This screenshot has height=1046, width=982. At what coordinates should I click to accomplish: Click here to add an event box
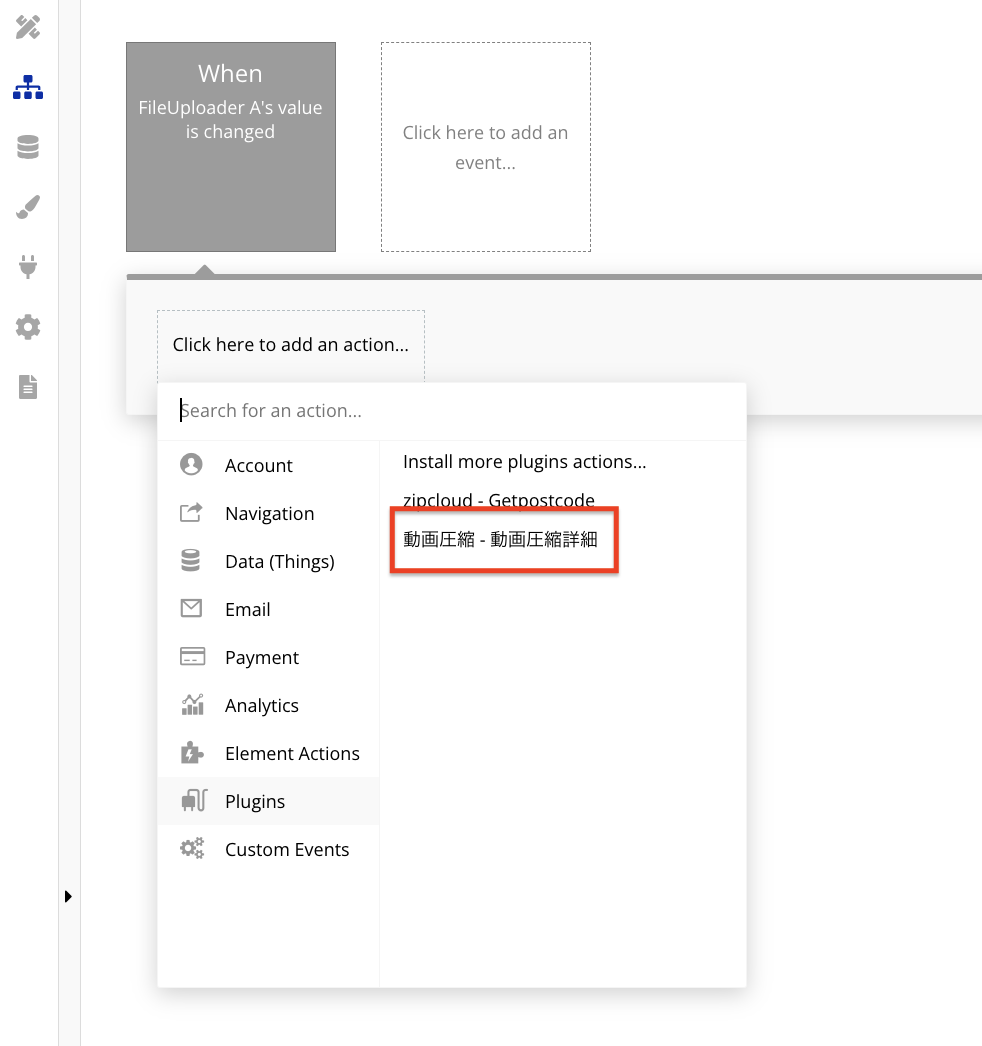pos(486,147)
